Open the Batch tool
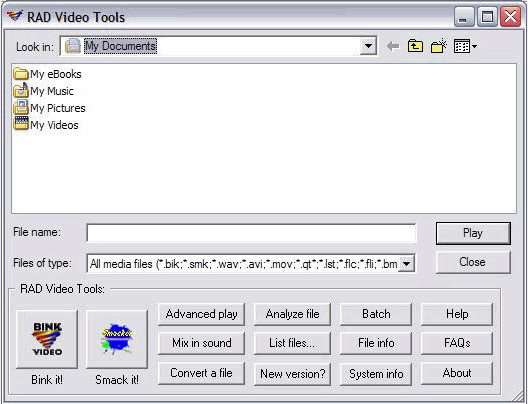528x404 pixels. tap(376, 314)
